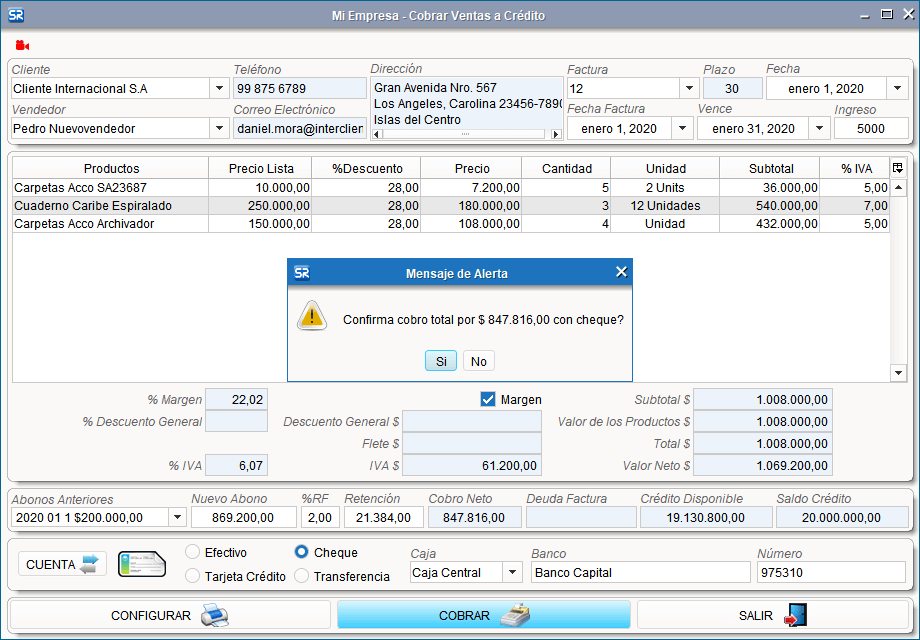Click the % IVA column header
This screenshot has width=920, height=640.
(x=855, y=168)
